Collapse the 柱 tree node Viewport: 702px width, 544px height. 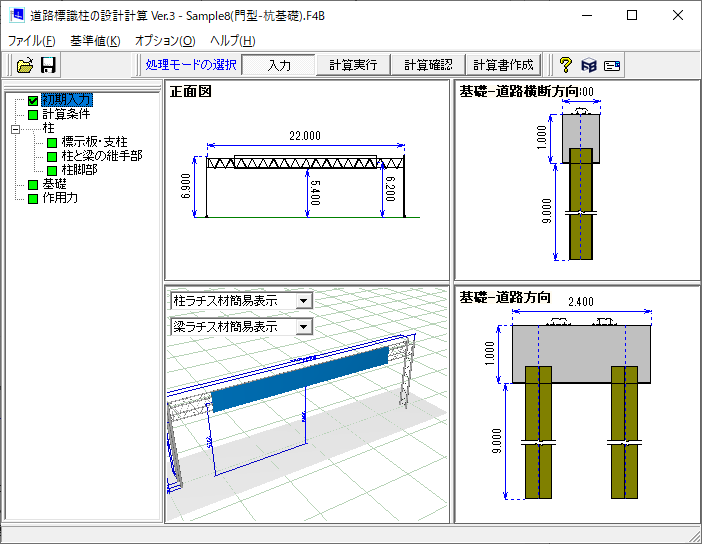point(16,129)
